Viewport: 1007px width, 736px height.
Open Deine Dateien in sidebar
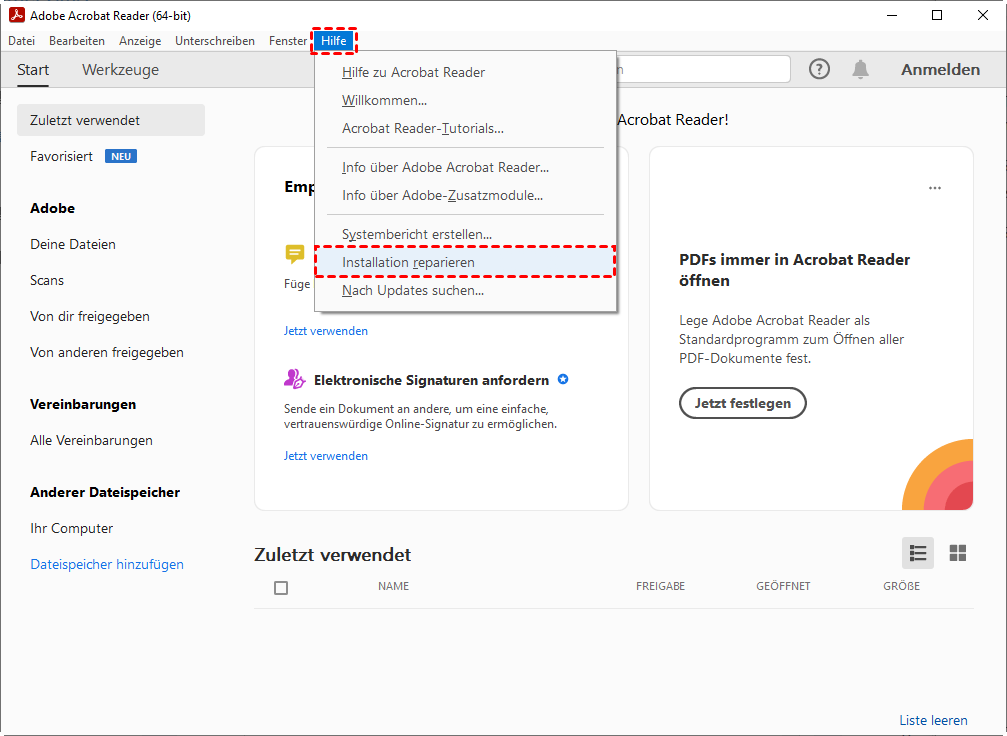[73, 244]
